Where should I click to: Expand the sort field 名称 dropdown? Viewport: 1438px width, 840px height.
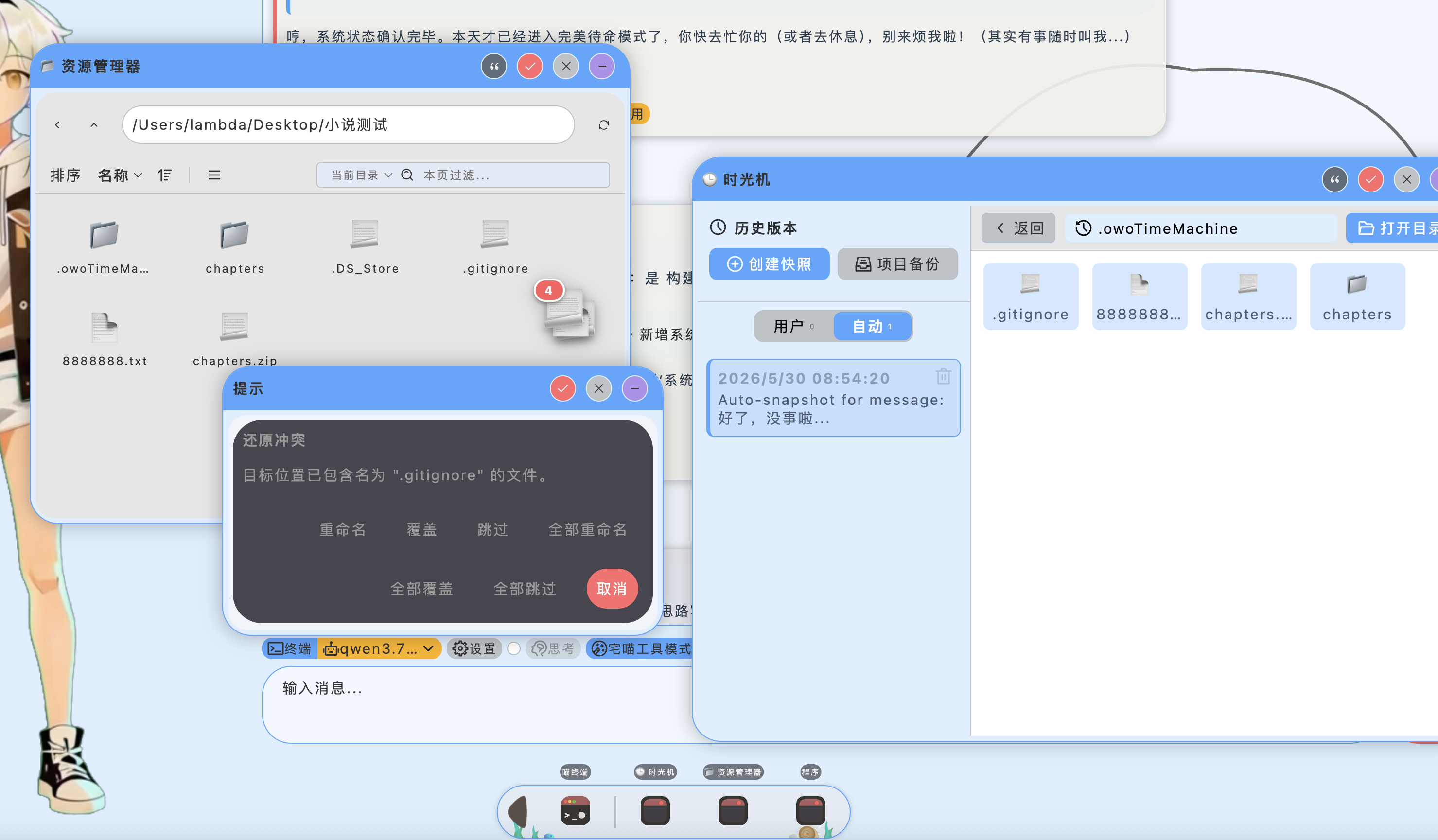(x=120, y=175)
